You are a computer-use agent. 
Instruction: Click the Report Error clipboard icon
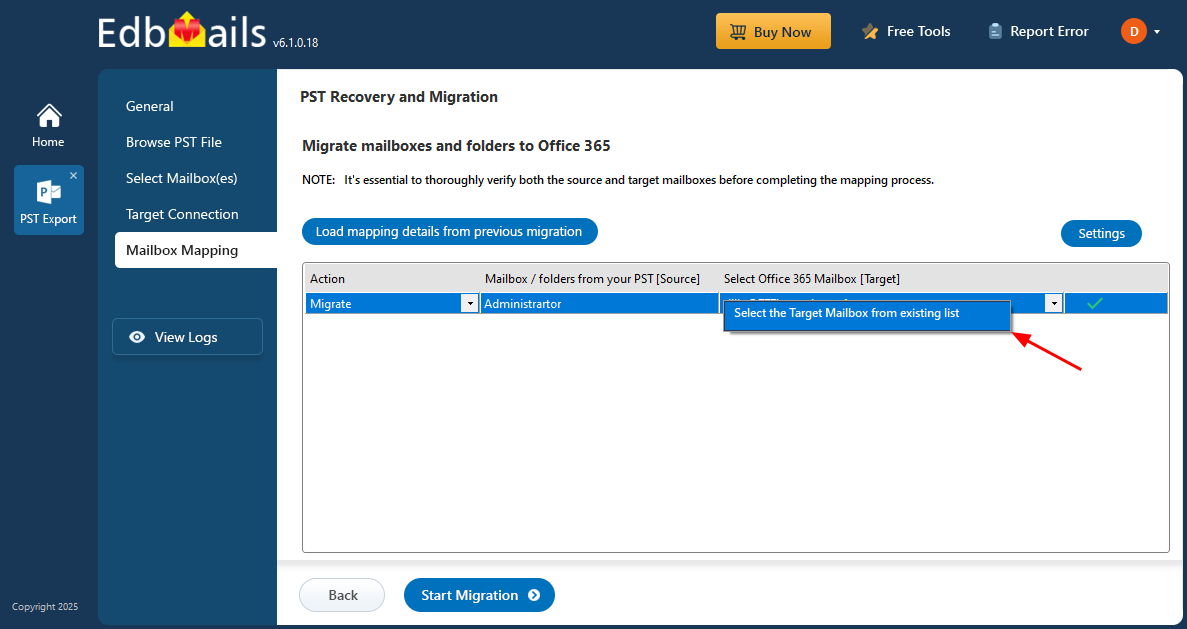pyautogui.click(x=995, y=31)
